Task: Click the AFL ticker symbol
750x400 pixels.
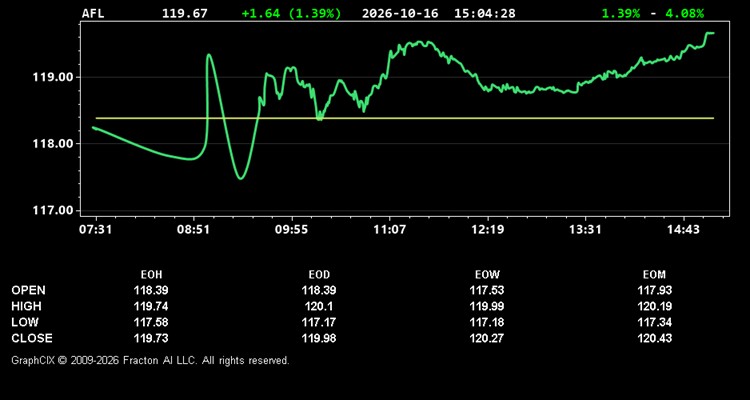Action: coord(93,13)
